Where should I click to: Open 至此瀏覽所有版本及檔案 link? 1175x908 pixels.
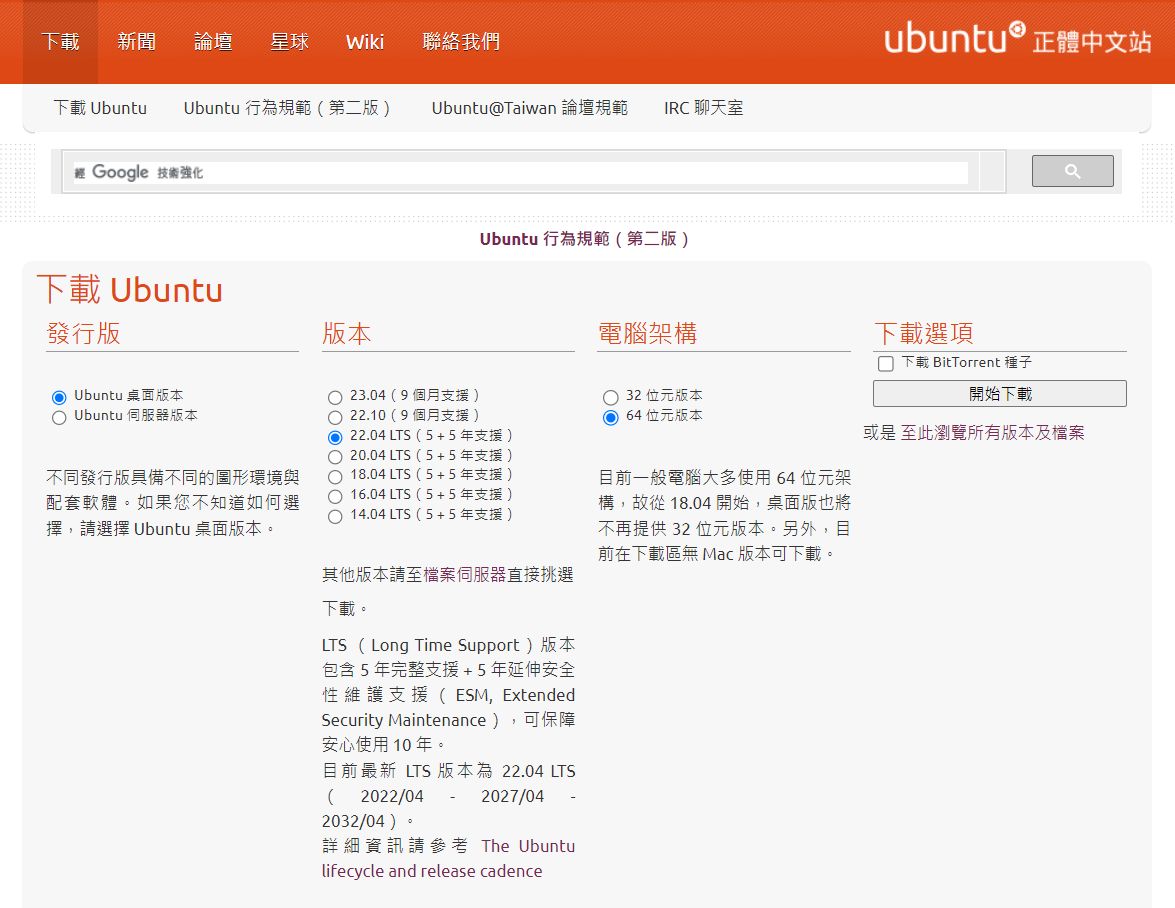tap(992, 432)
